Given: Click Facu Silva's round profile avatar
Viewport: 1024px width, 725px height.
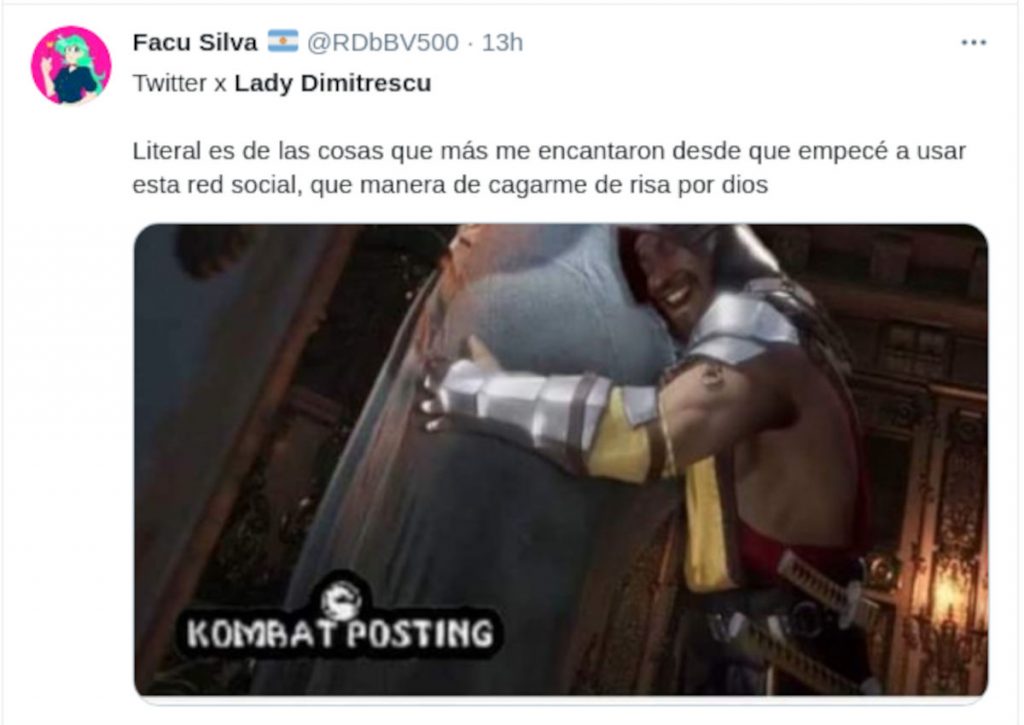Looking at the screenshot, I should [71, 65].
